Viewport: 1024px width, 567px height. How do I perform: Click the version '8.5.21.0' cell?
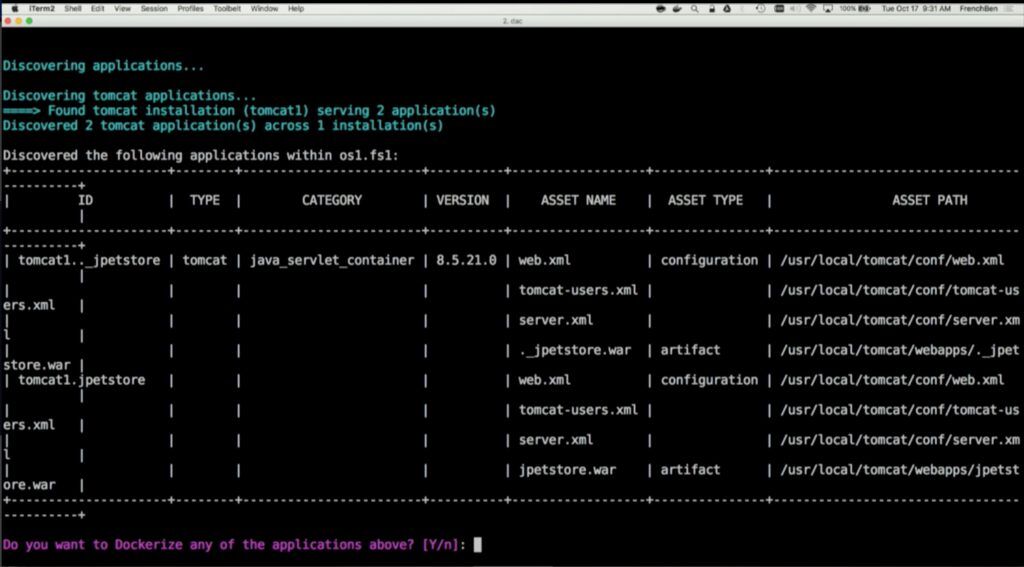(x=466, y=261)
